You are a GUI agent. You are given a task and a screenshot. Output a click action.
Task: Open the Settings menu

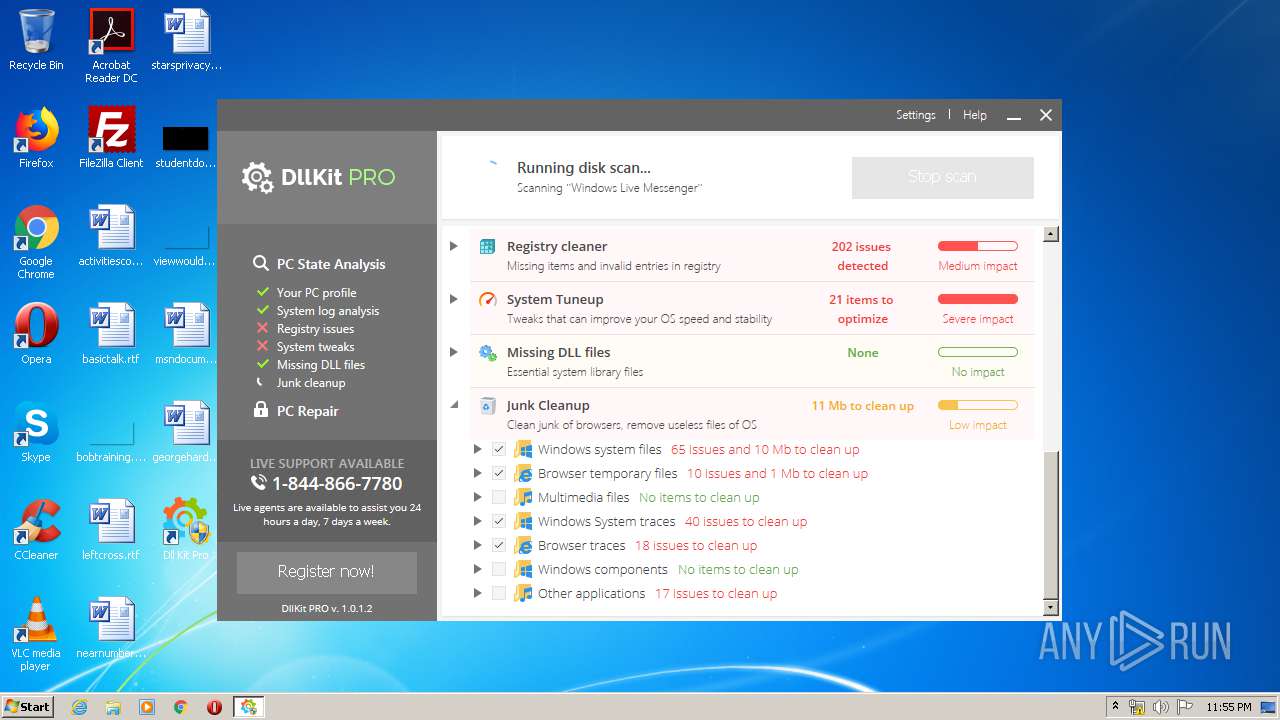[x=916, y=115]
